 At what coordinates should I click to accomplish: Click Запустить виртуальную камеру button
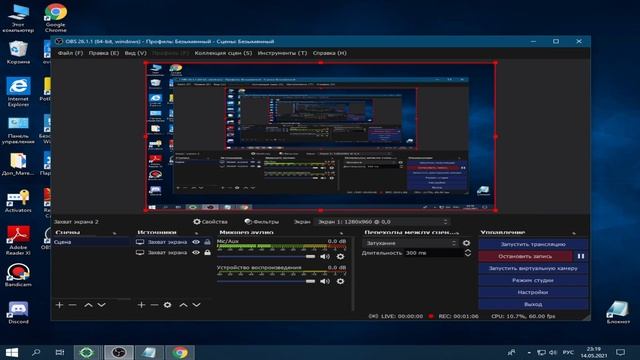533,268
